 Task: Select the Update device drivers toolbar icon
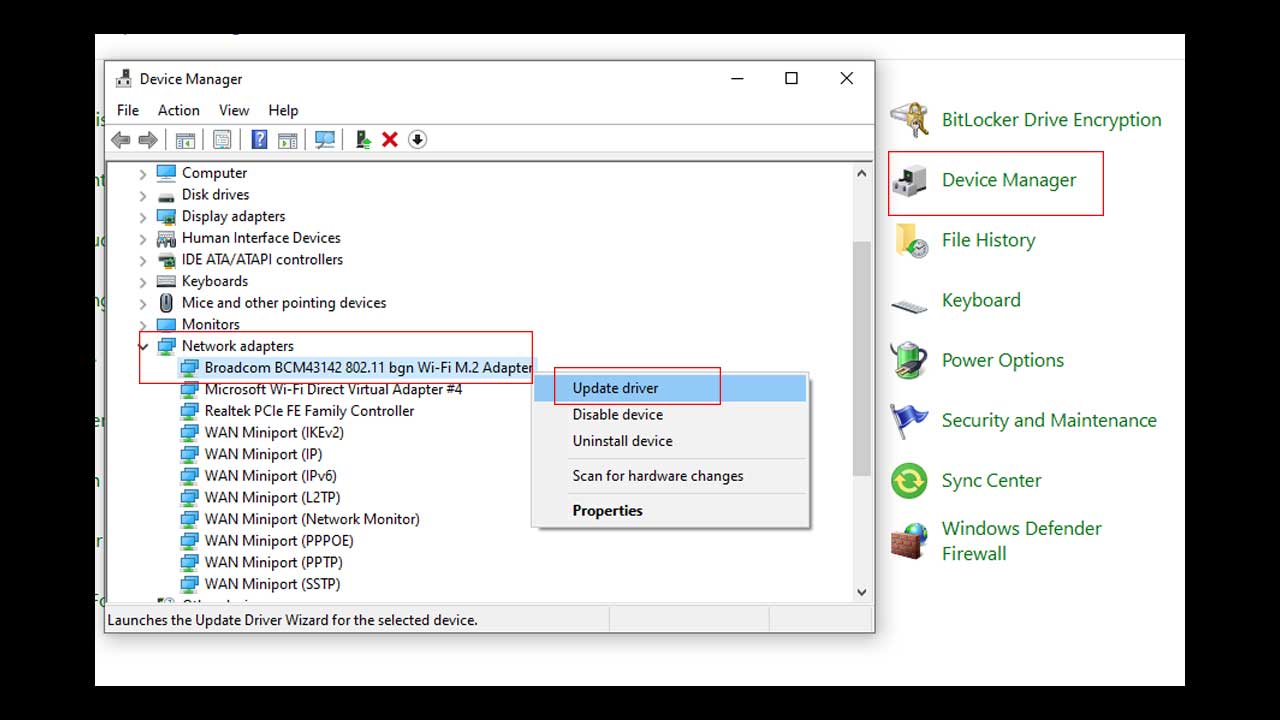(363, 139)
